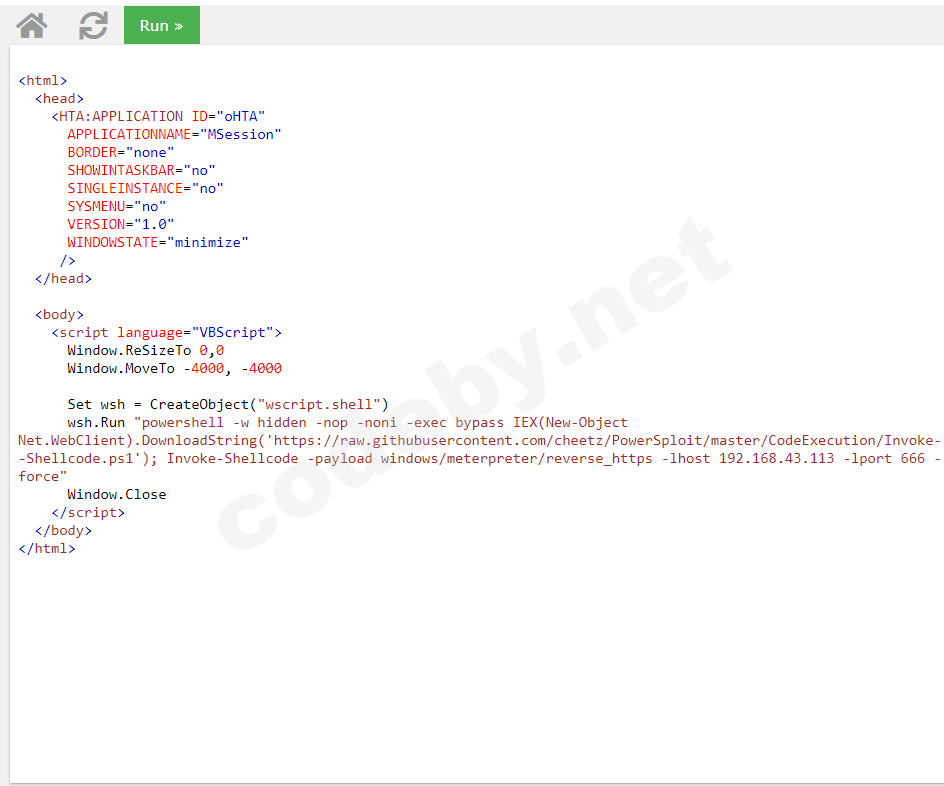
Task: Click the Home icon
Action: coord(31,26)
